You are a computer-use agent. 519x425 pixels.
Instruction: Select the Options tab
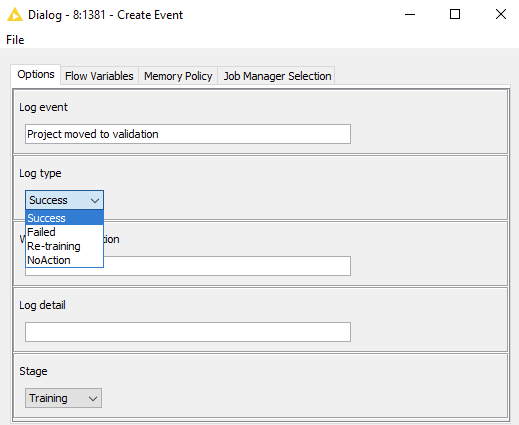tap(36, 74)
